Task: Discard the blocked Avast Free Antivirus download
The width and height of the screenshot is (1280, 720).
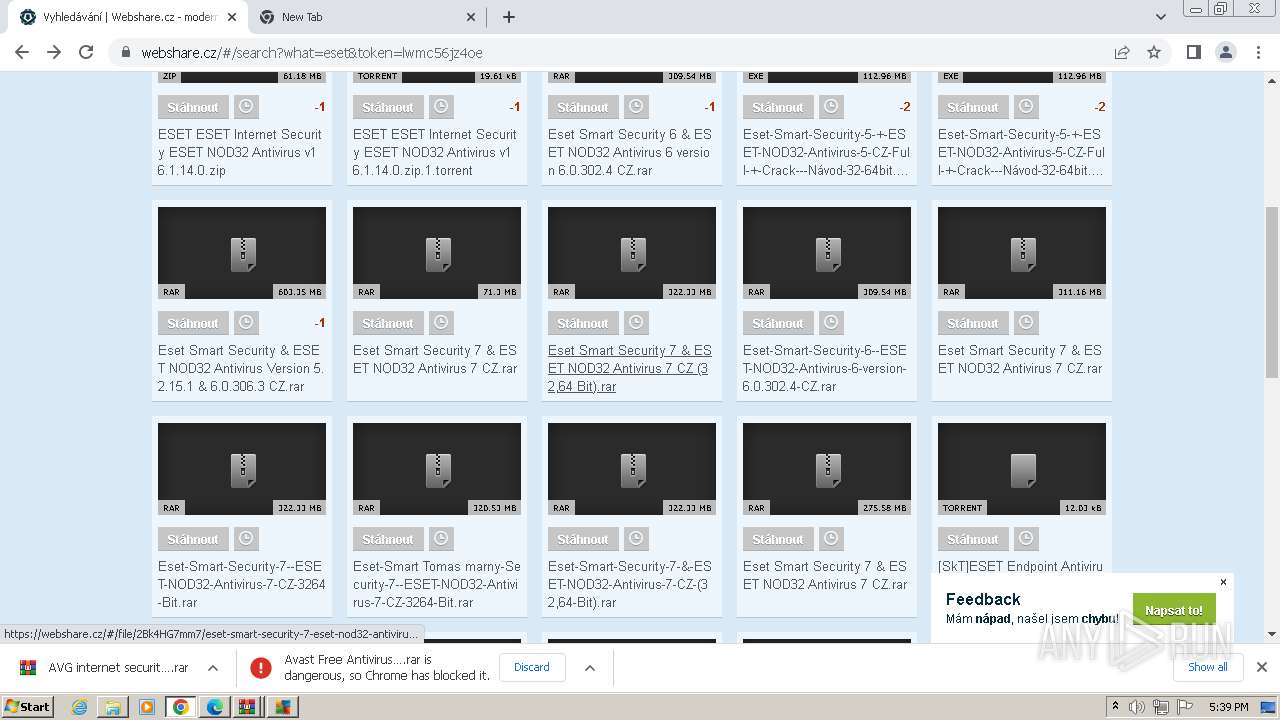Action: coord(532,667)
